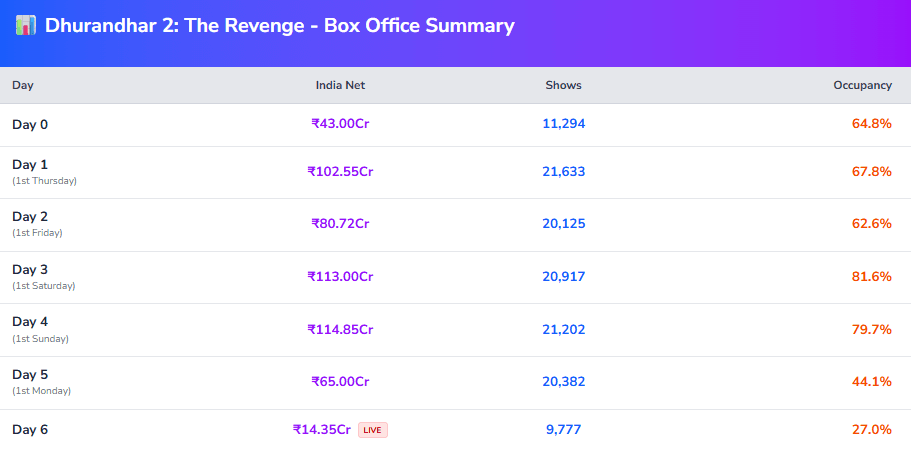Click the Day column header
This screenshot has height=451, width=911.
tap(23, 85)
